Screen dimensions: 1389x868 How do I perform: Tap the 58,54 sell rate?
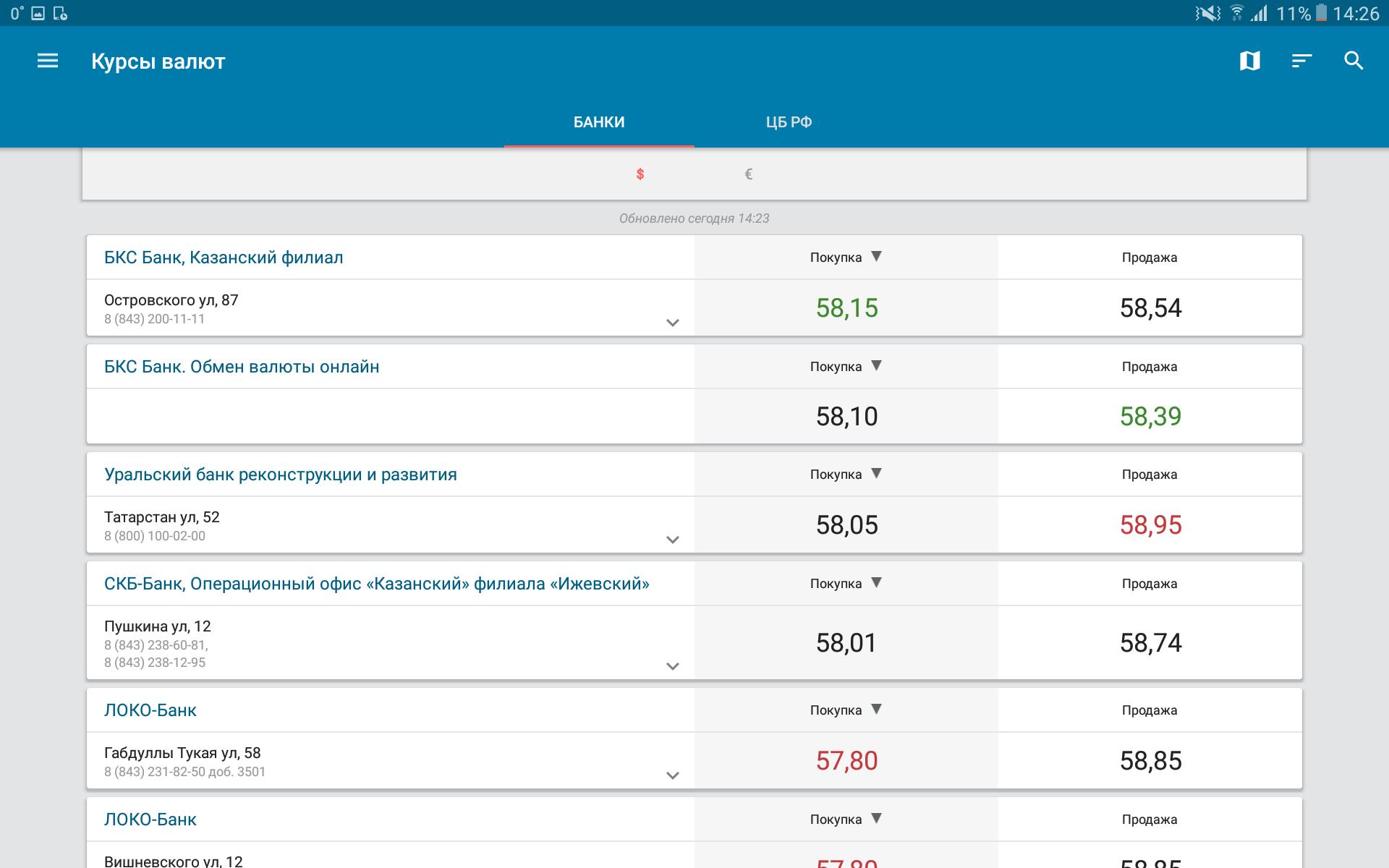coord(1150,308)
